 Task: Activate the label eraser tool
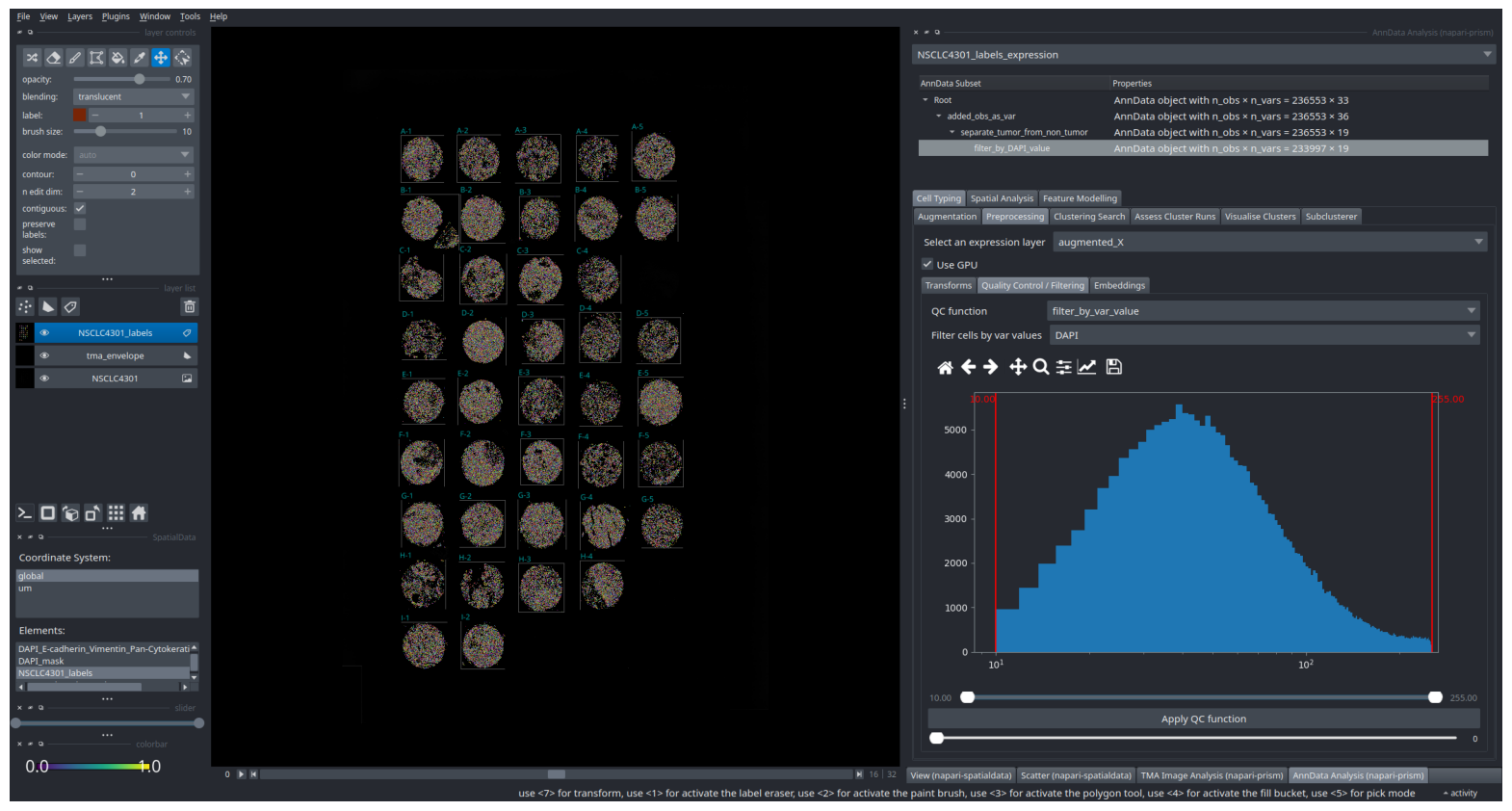tap(54, 58)
